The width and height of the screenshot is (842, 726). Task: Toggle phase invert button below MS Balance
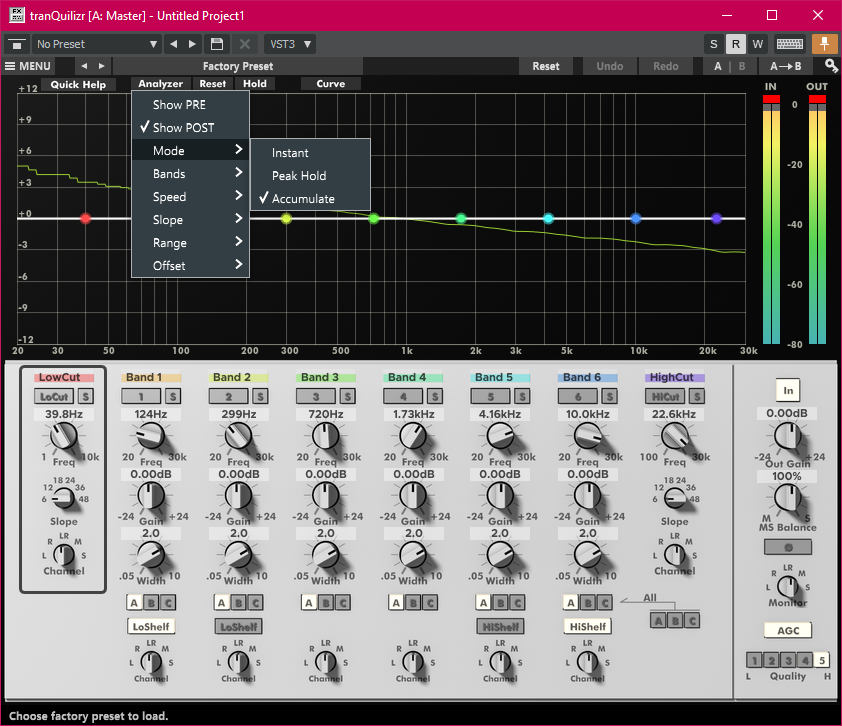788,547
